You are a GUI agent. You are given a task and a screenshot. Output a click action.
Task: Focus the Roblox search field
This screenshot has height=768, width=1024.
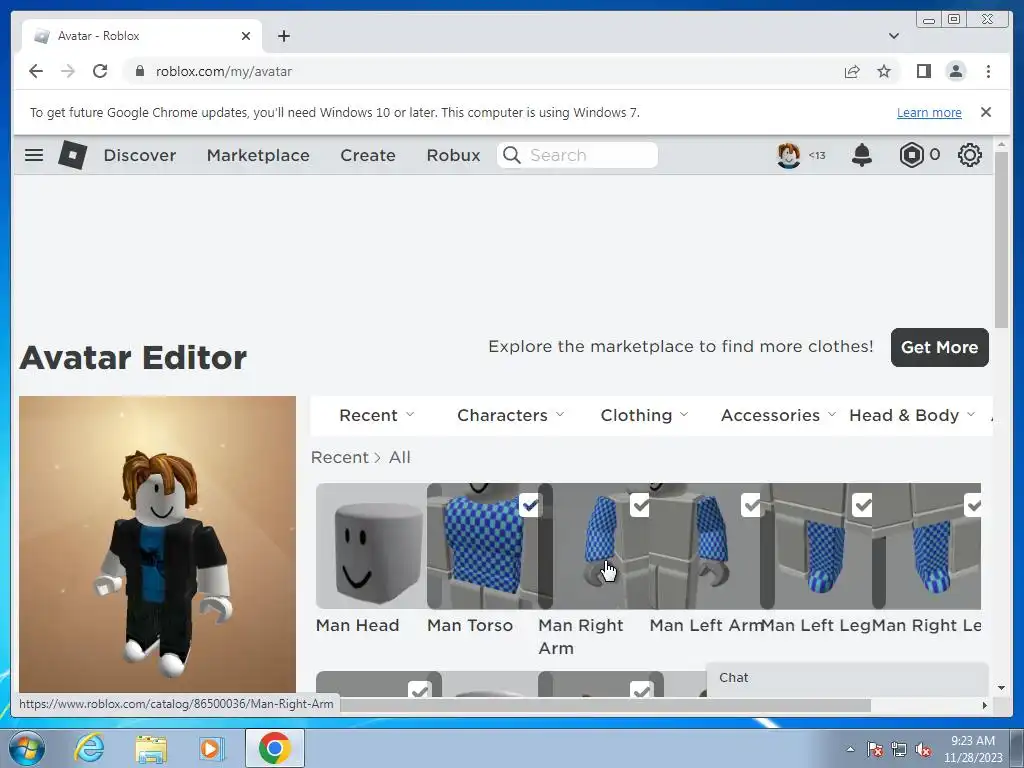tap(577, 155)
